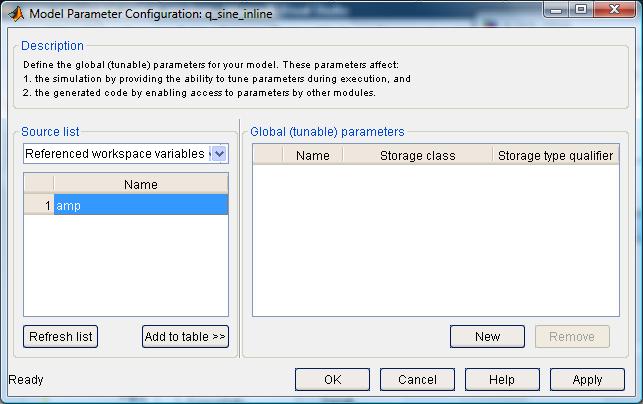
Task: Click the Storage type qualifier column header
Action: pos(556,155)
